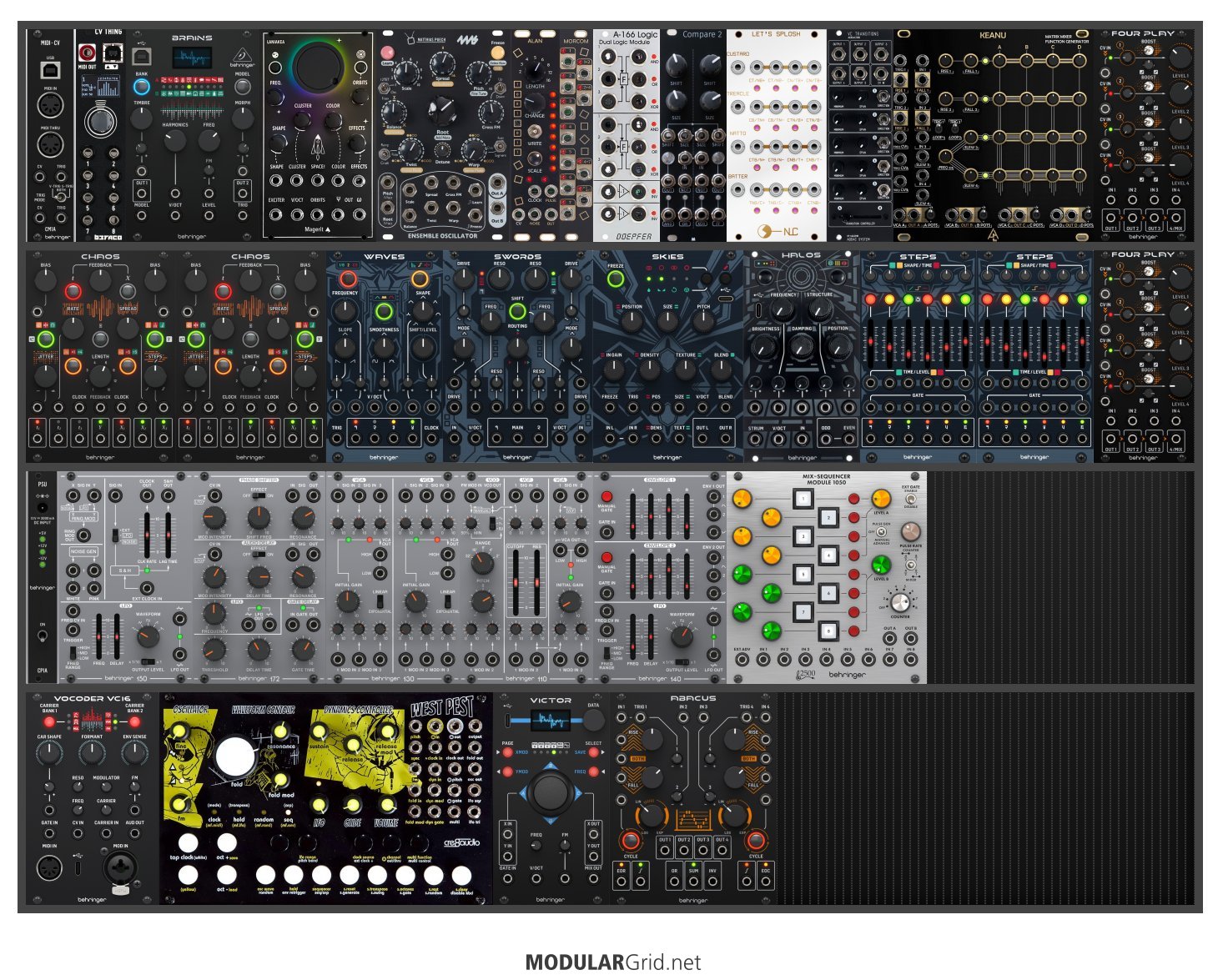This screenshot has width=1228, height=980.
Task: Click the red MIDI OUT jack on CV Thing
Action: [x=87, y=53]
